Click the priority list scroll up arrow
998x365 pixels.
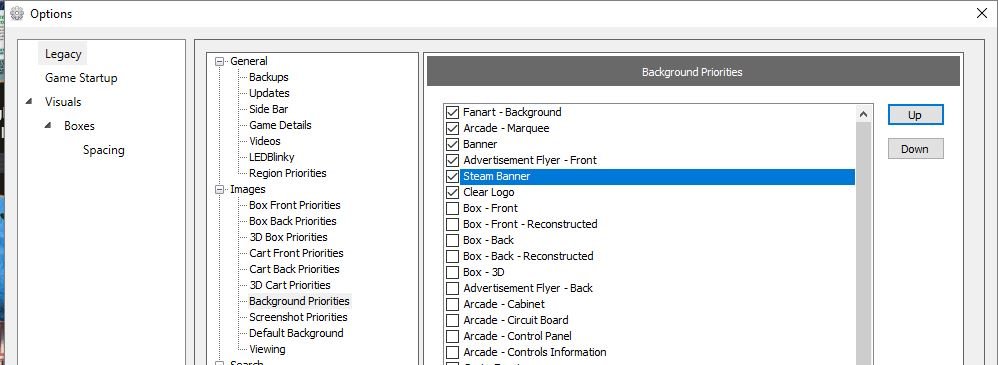(x=864, y=115)
